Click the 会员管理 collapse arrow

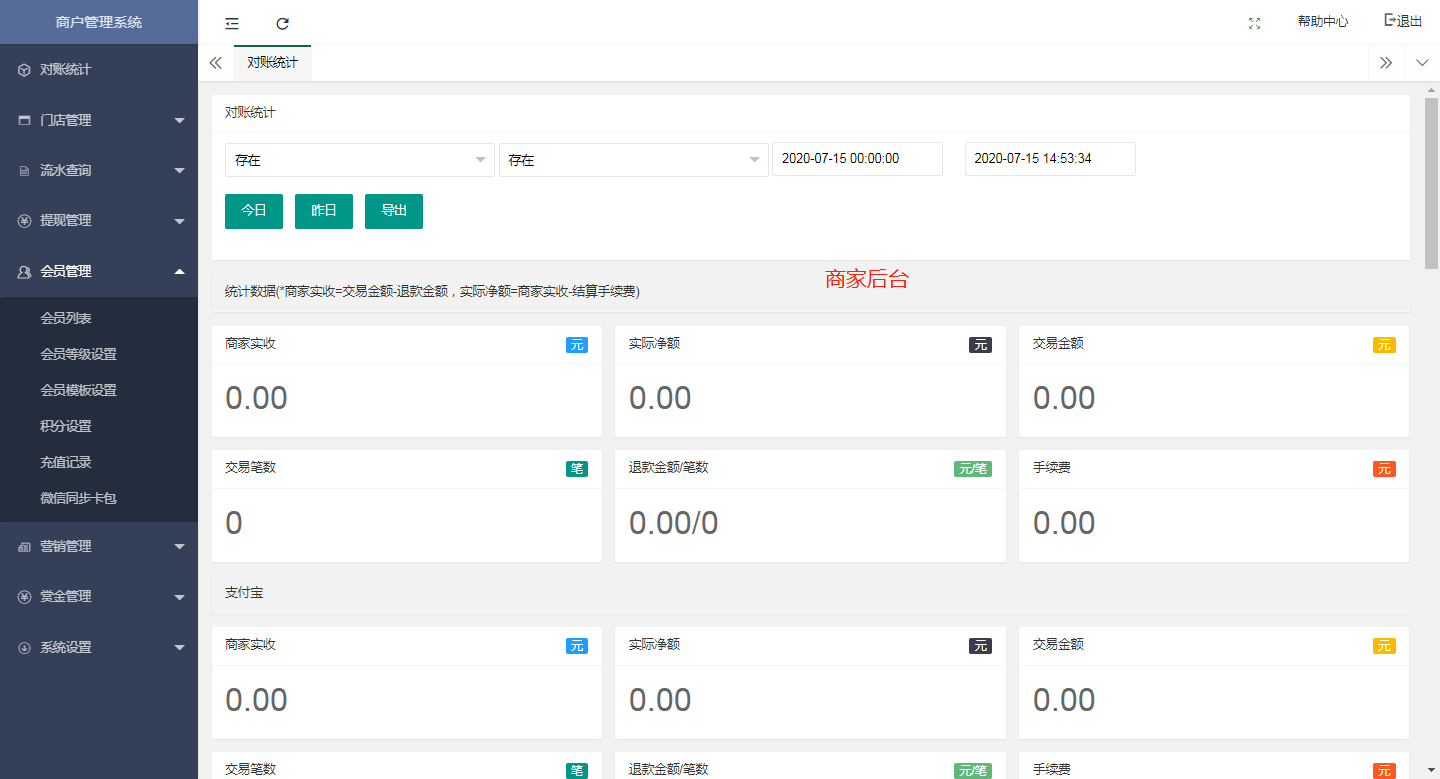pyautogui.click(x=180, y=270)
